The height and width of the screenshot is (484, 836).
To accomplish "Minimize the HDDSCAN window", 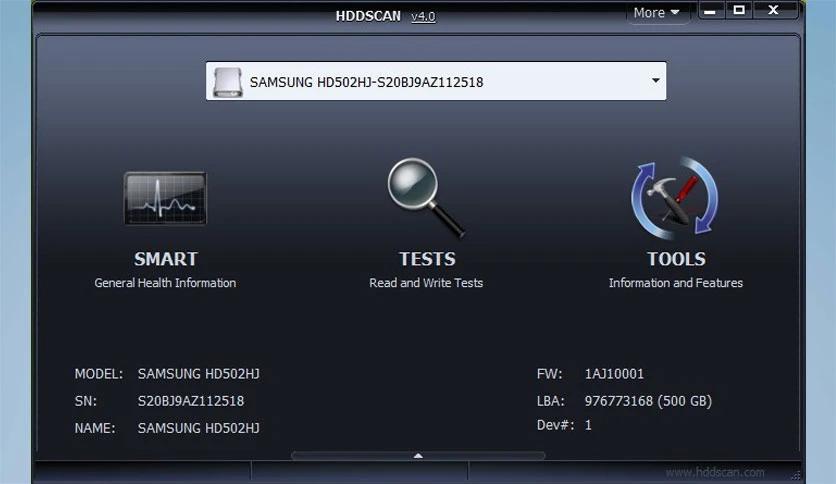I will 710,11.
